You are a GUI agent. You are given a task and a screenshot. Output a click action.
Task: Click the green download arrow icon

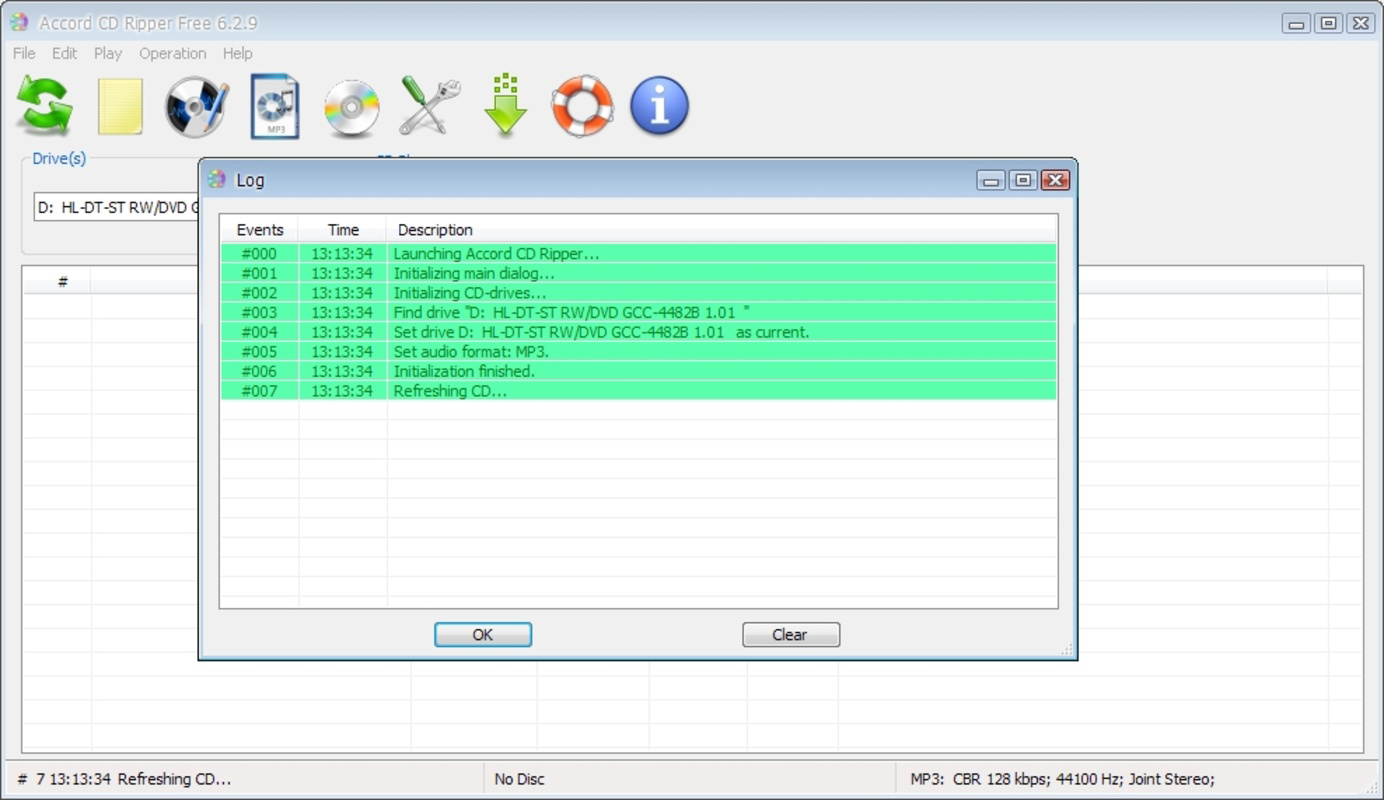pyautogui.click(x=506, y=104)
